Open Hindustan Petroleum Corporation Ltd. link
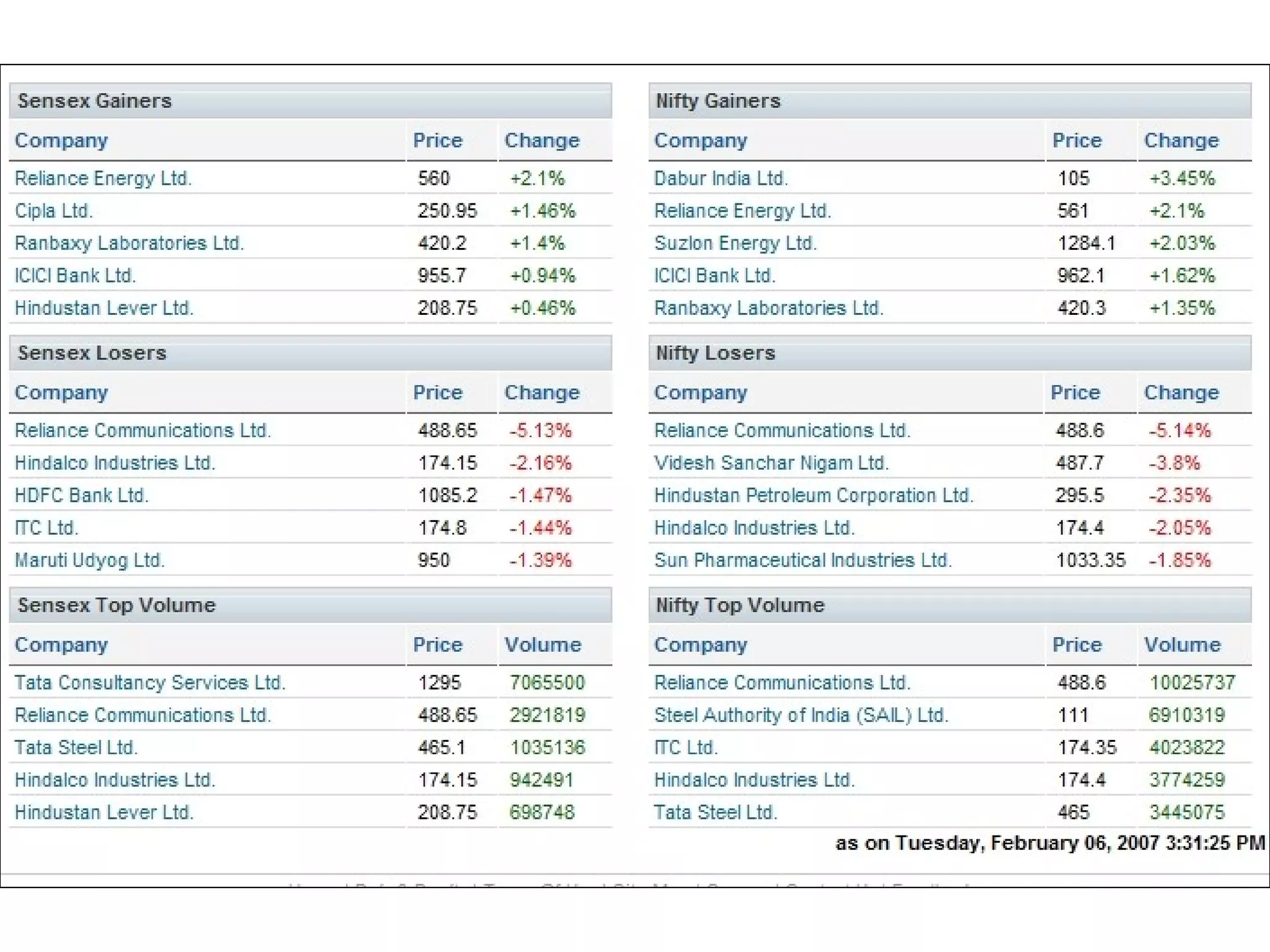This screenshot has height=952, width=1270. pyautogui.click(x=814, y=495)
